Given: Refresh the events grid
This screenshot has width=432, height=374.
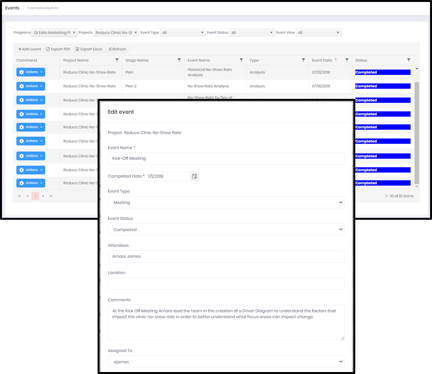Looking at the screenshot, I should [117, 49].
